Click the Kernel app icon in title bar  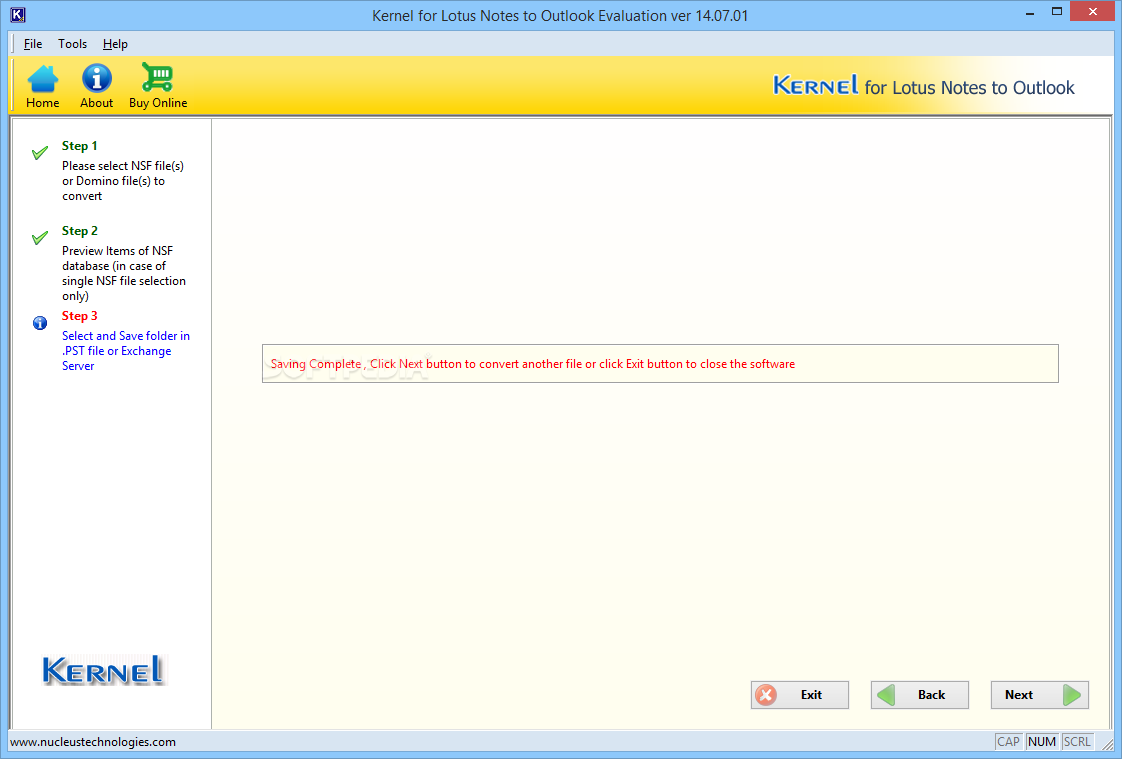click(18, 14)
